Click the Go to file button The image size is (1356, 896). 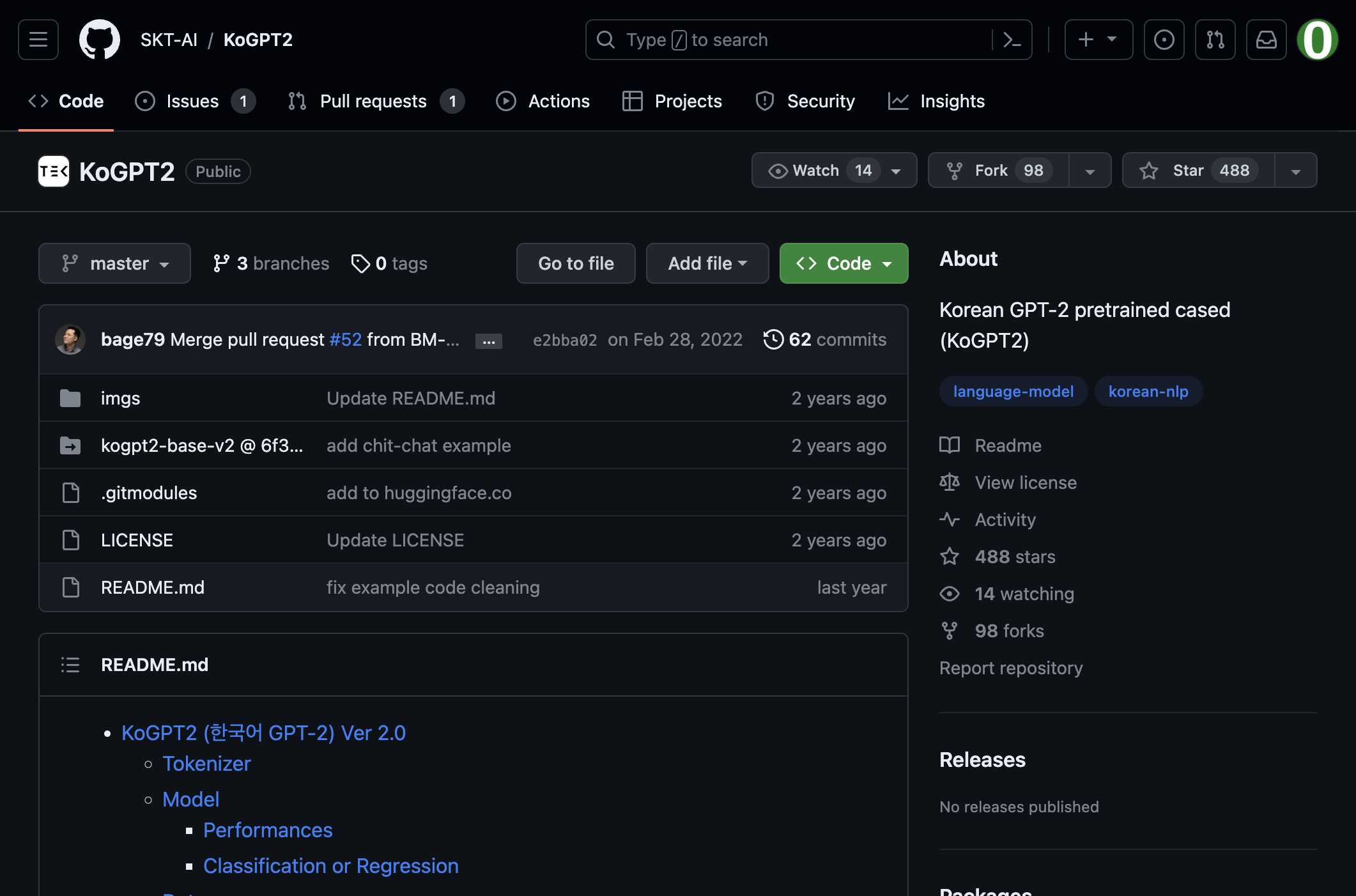[576, 263]
